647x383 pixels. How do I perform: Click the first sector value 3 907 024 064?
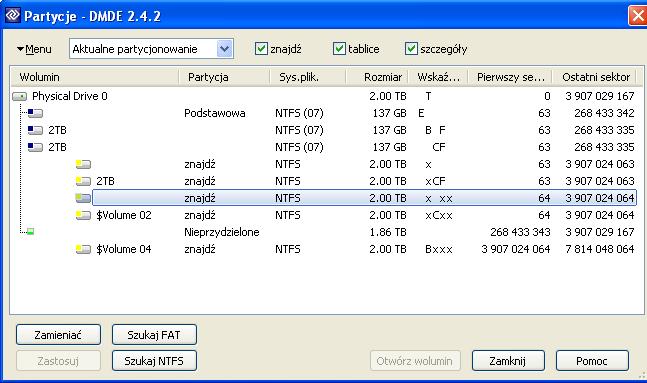(516, 249)
